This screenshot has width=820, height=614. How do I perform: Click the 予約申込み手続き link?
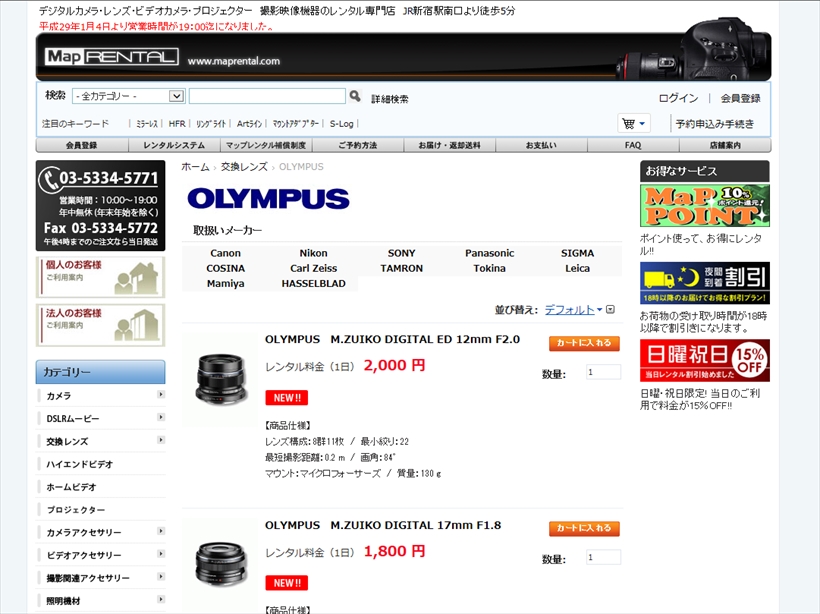pyautogui.click(x=715, y=124)
